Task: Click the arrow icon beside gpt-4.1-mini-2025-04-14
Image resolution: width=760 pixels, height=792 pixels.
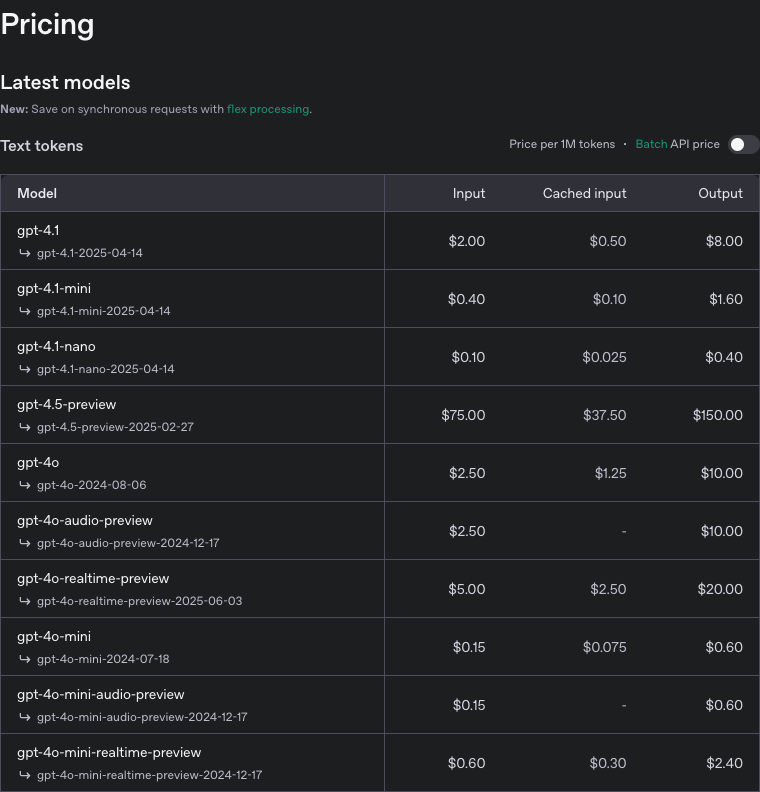Action: [25, 311]
